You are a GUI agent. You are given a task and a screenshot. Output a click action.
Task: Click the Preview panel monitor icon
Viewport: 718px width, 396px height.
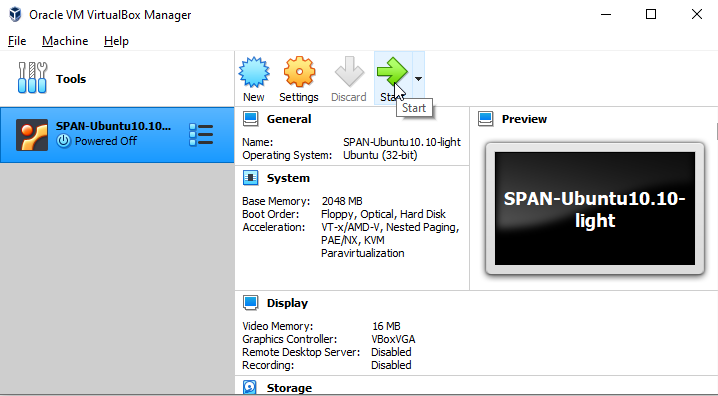[485, 119]
